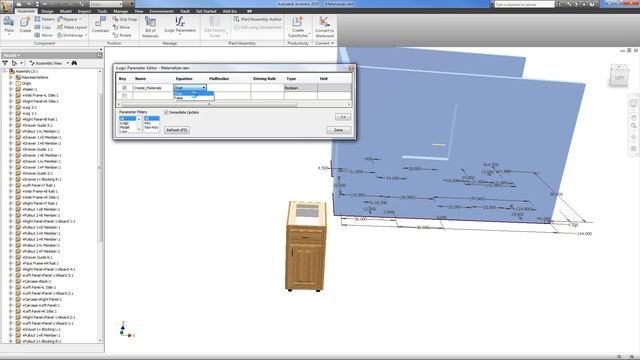Select Non-Key in the parameter filter list

coord(151,127)
